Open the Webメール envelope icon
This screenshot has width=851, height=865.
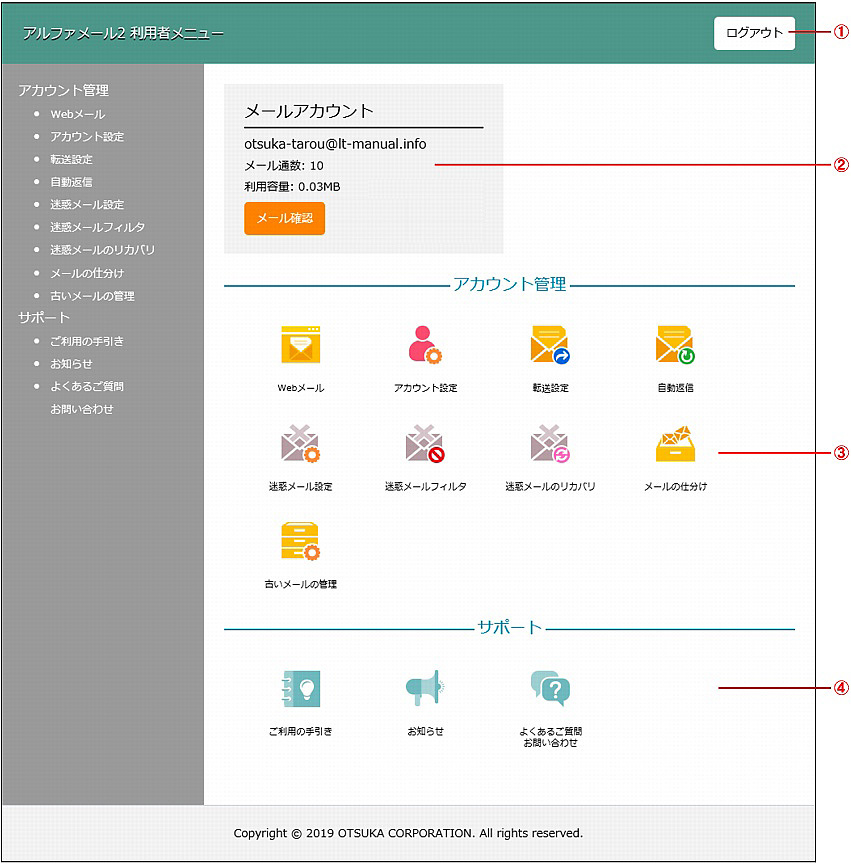[x=300, y=345]
